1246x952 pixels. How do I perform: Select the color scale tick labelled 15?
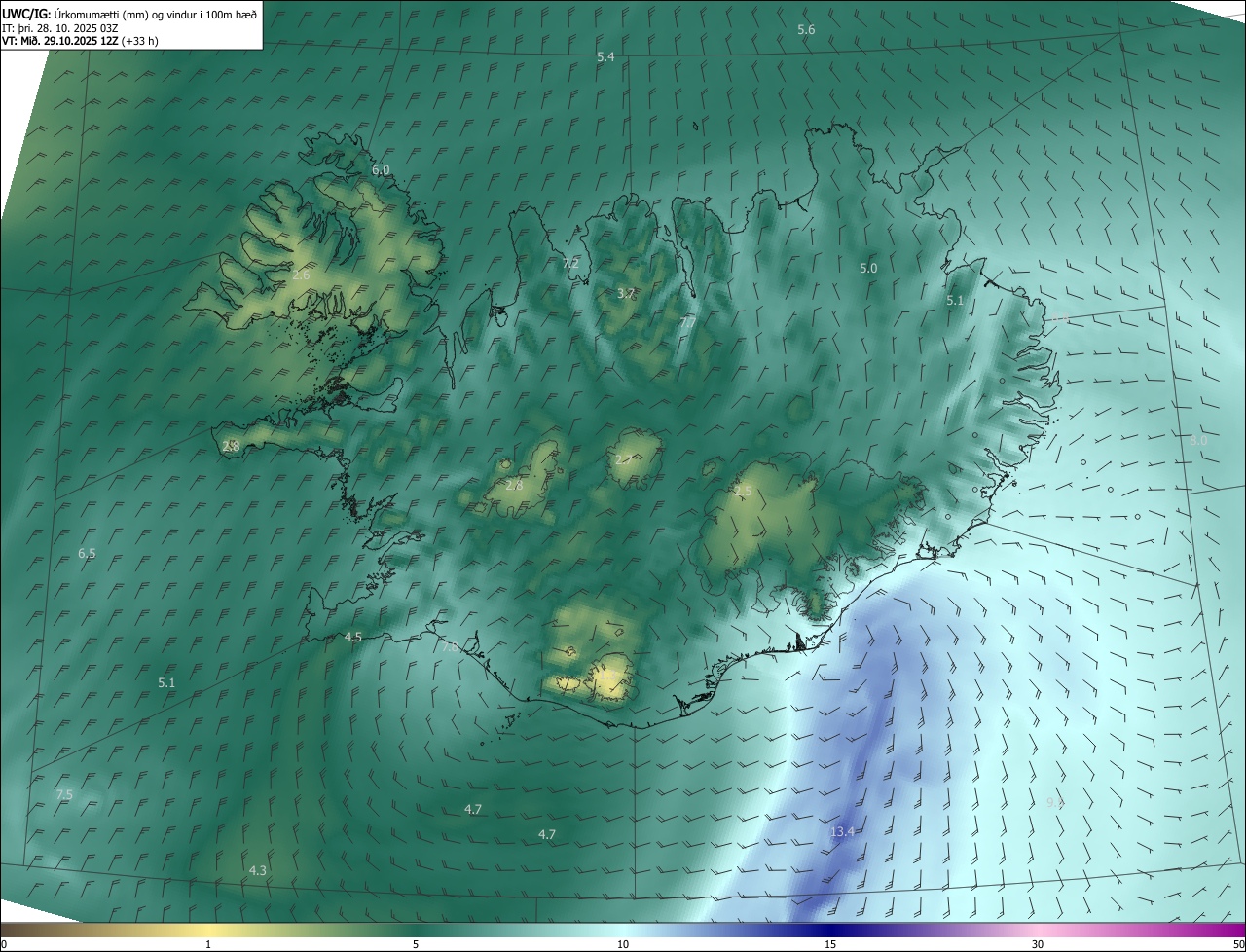click(830, 944)
